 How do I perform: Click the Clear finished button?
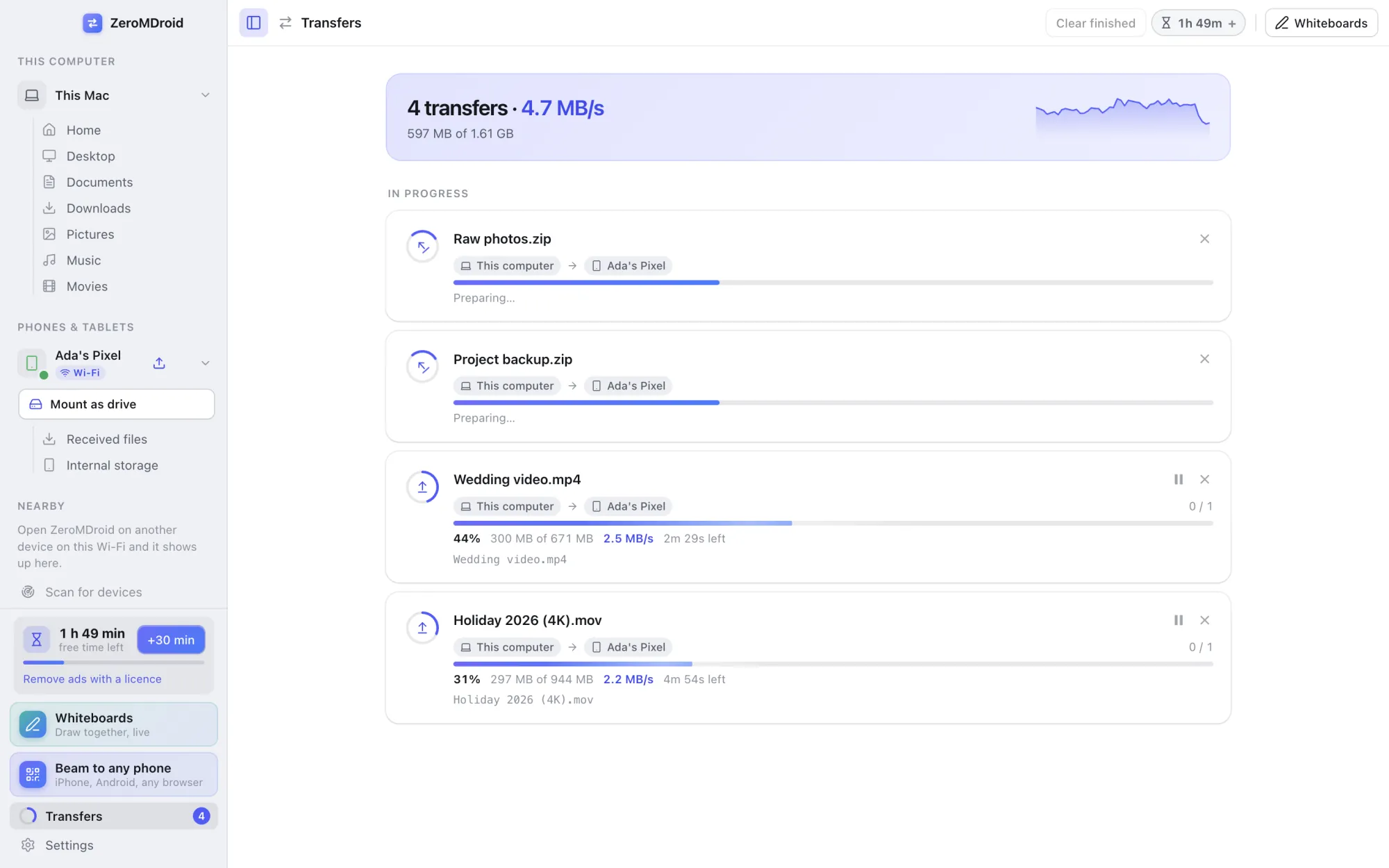1095,23
